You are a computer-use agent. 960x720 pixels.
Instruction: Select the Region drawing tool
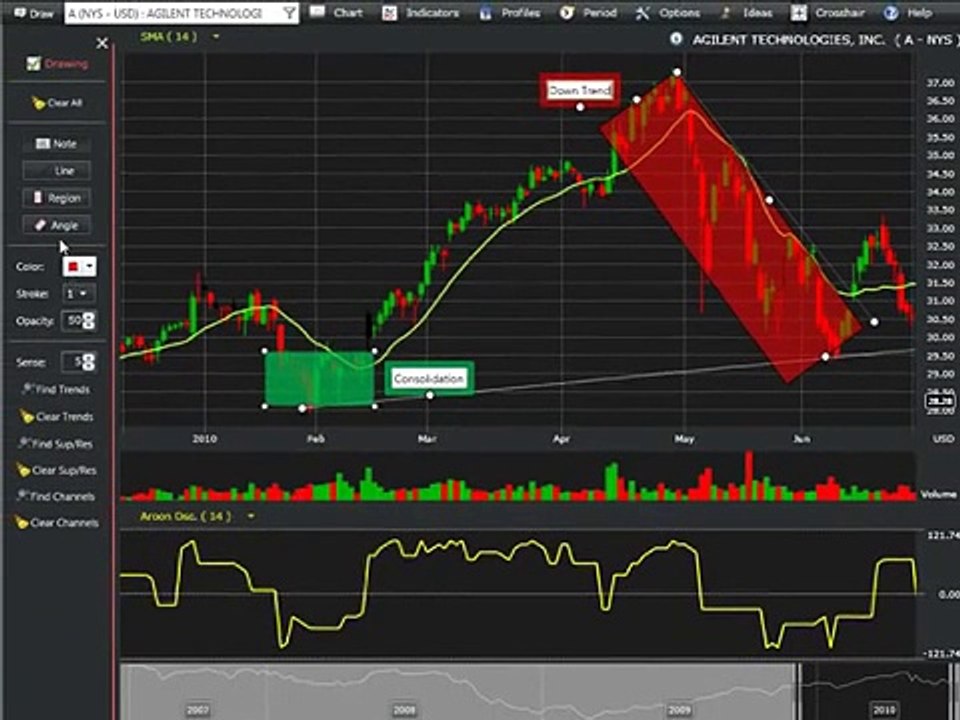[x=56, y=198]
